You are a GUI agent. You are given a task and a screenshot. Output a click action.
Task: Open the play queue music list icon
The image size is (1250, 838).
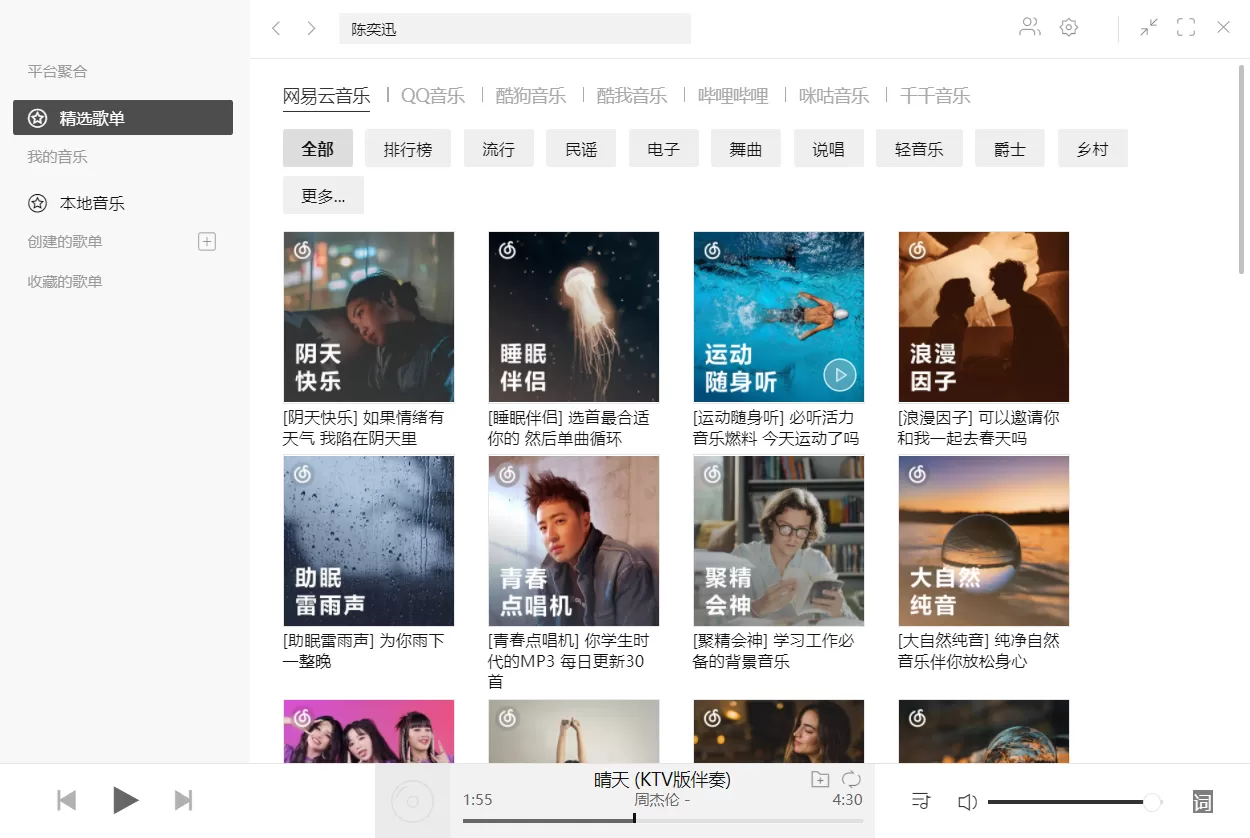coord(920,800)
